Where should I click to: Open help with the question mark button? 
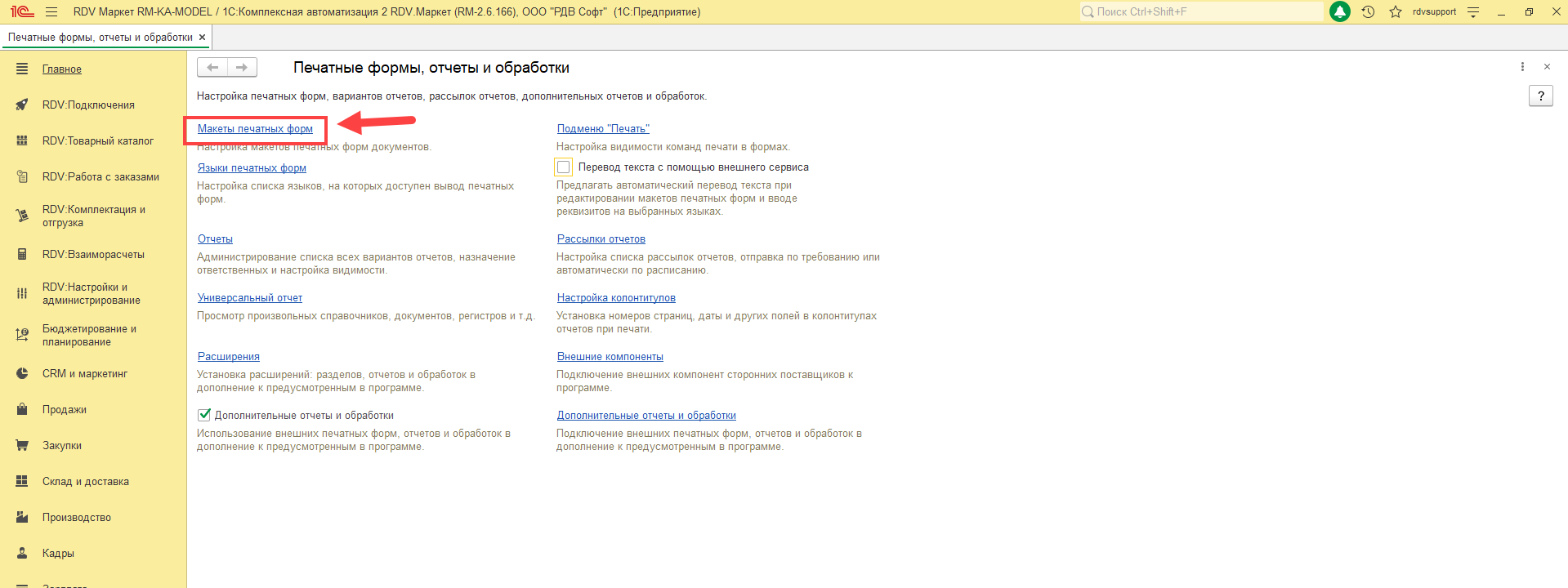pos(1541,96)
